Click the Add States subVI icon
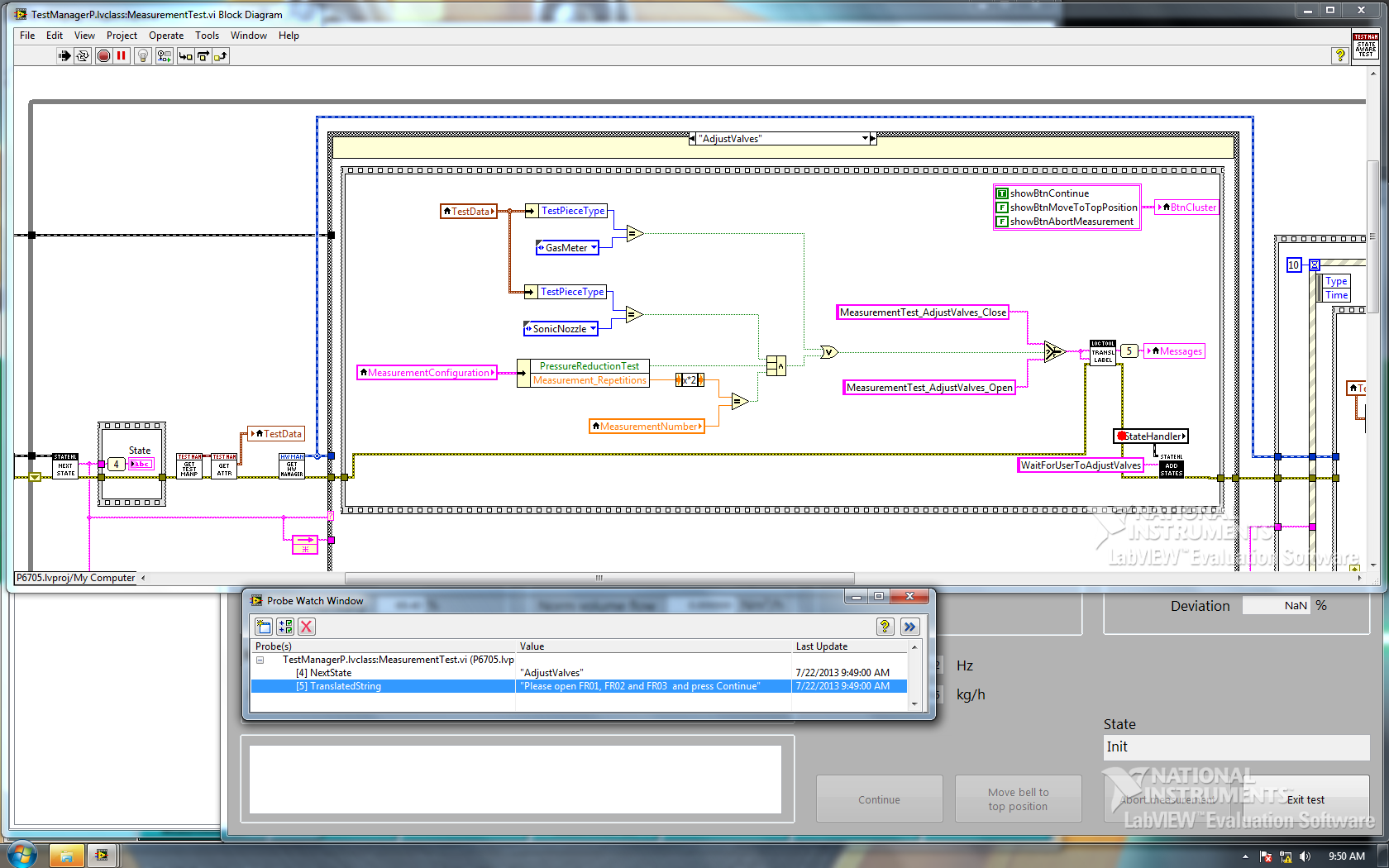 [x=1171, y=465]
